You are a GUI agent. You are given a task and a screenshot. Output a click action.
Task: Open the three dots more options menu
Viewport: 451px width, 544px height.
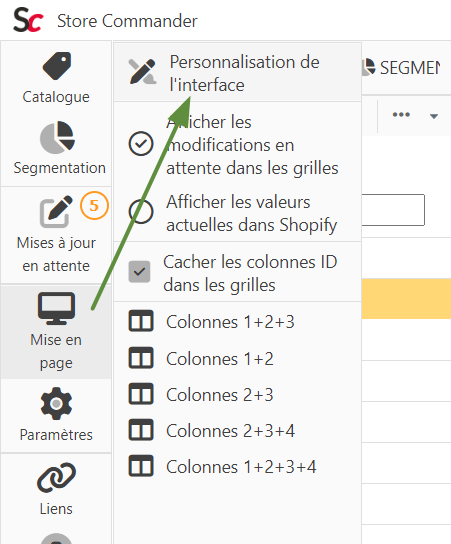click(401, 114)
